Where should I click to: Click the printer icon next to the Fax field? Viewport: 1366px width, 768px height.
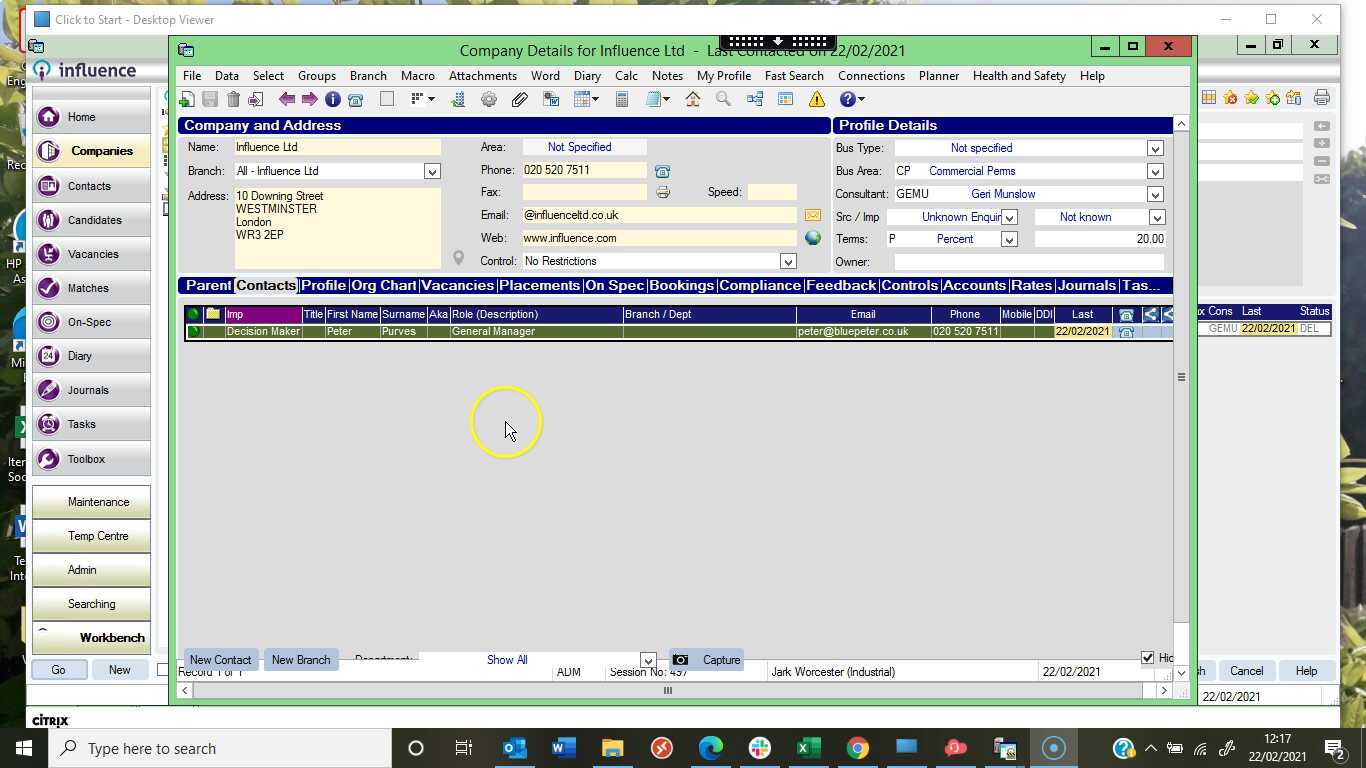[662, 192]
